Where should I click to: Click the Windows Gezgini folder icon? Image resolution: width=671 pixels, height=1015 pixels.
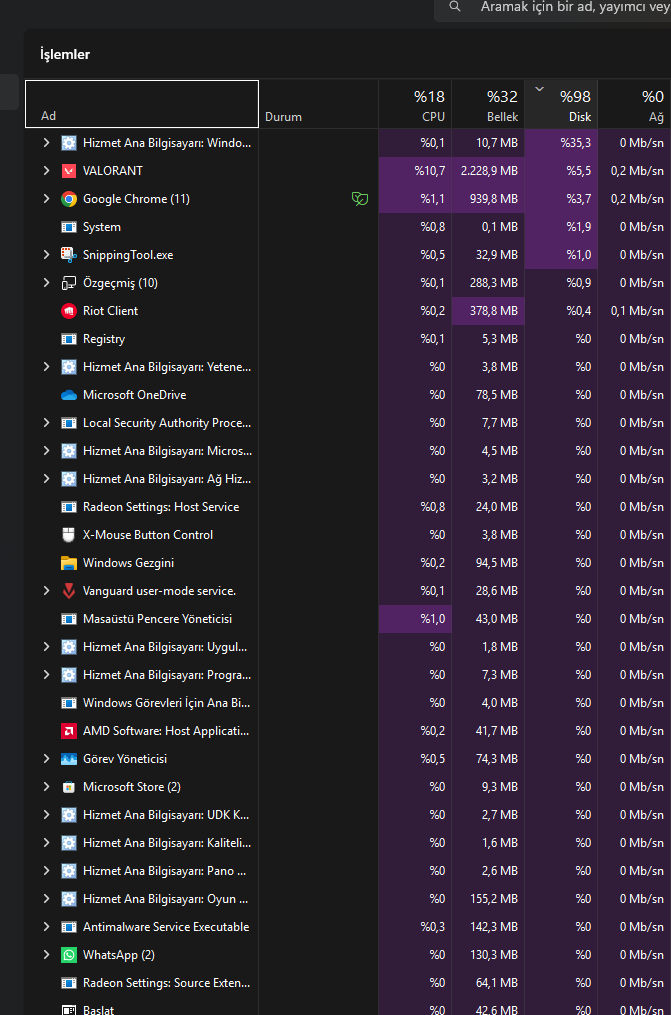pyautogui.click(x=69, y=563)
